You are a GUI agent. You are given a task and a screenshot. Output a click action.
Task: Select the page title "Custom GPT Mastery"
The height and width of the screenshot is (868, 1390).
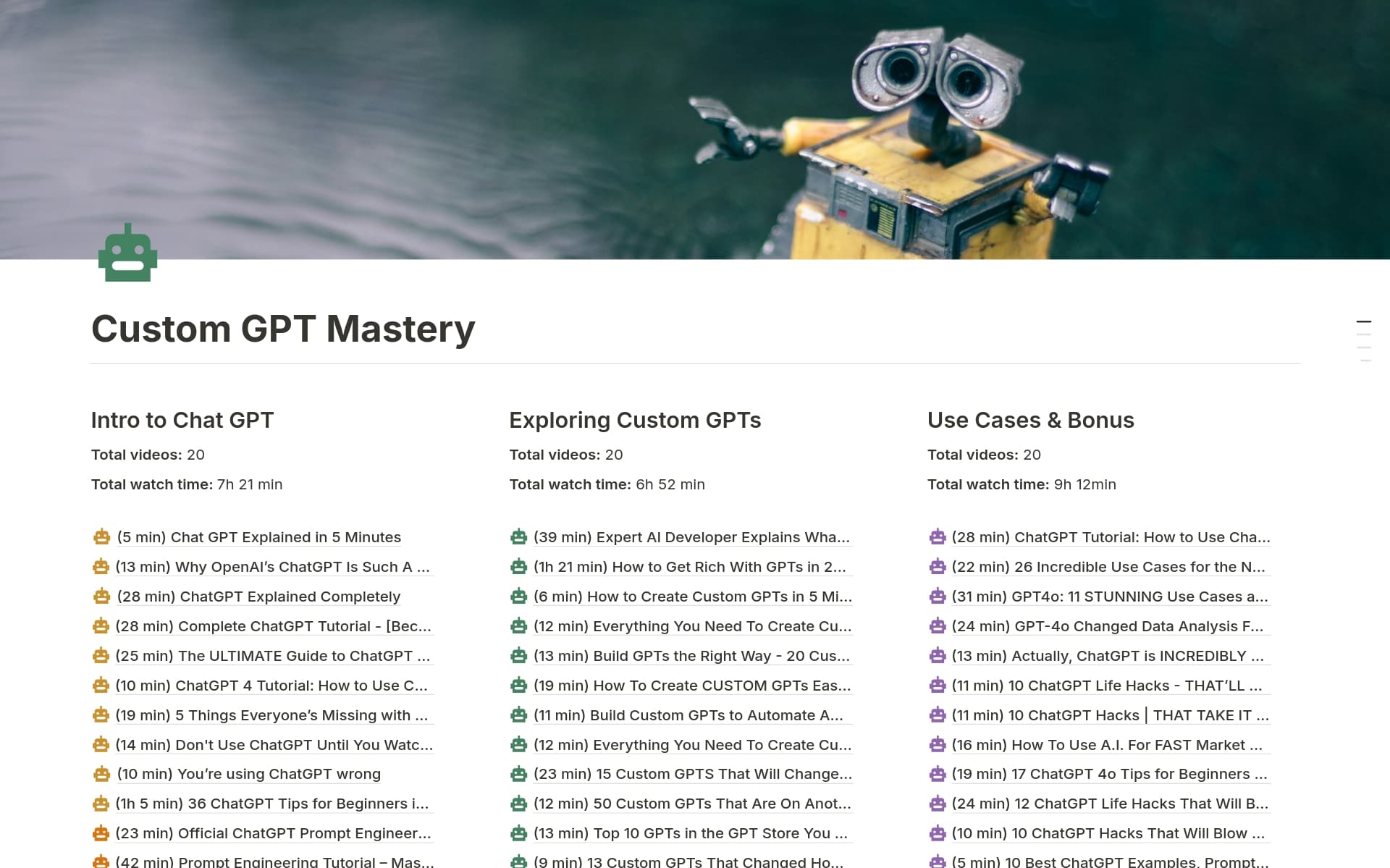click(282, 329)
